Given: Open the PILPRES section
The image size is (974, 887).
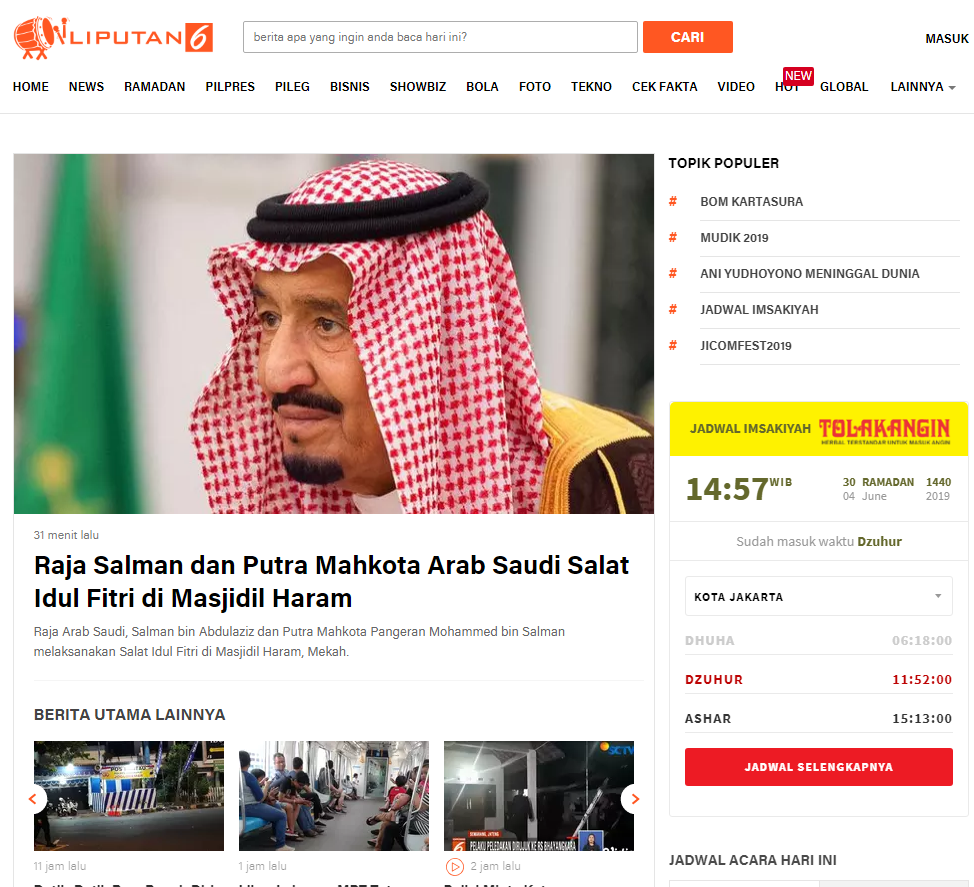Looking at the screenshot, I should coord(230,87).
